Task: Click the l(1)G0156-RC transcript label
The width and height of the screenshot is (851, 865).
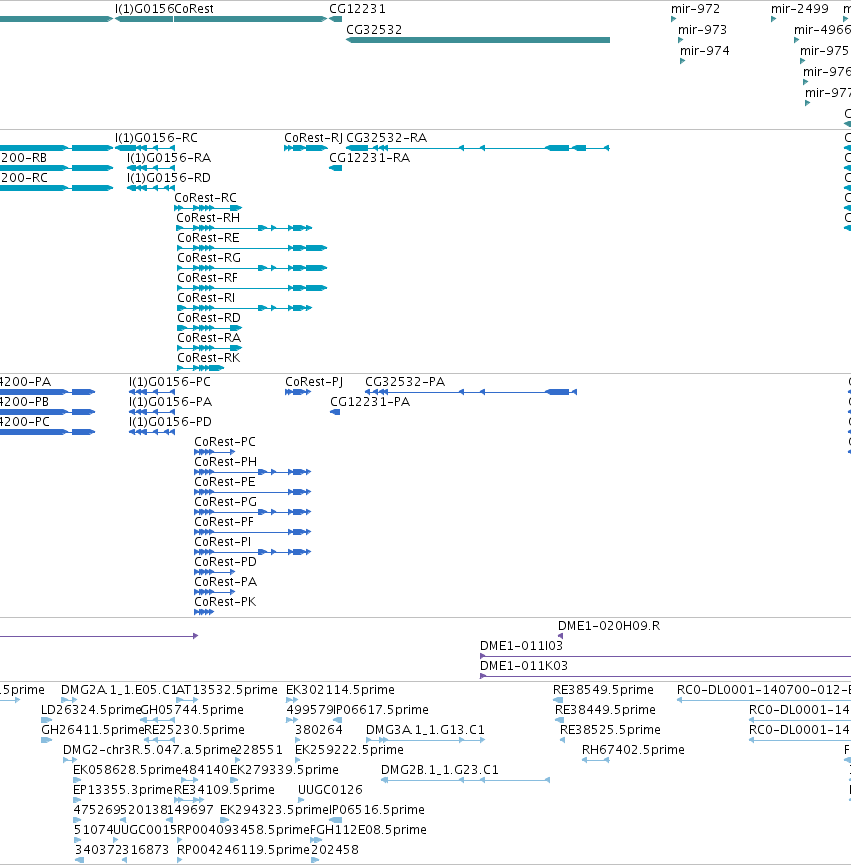Action: 156,138
